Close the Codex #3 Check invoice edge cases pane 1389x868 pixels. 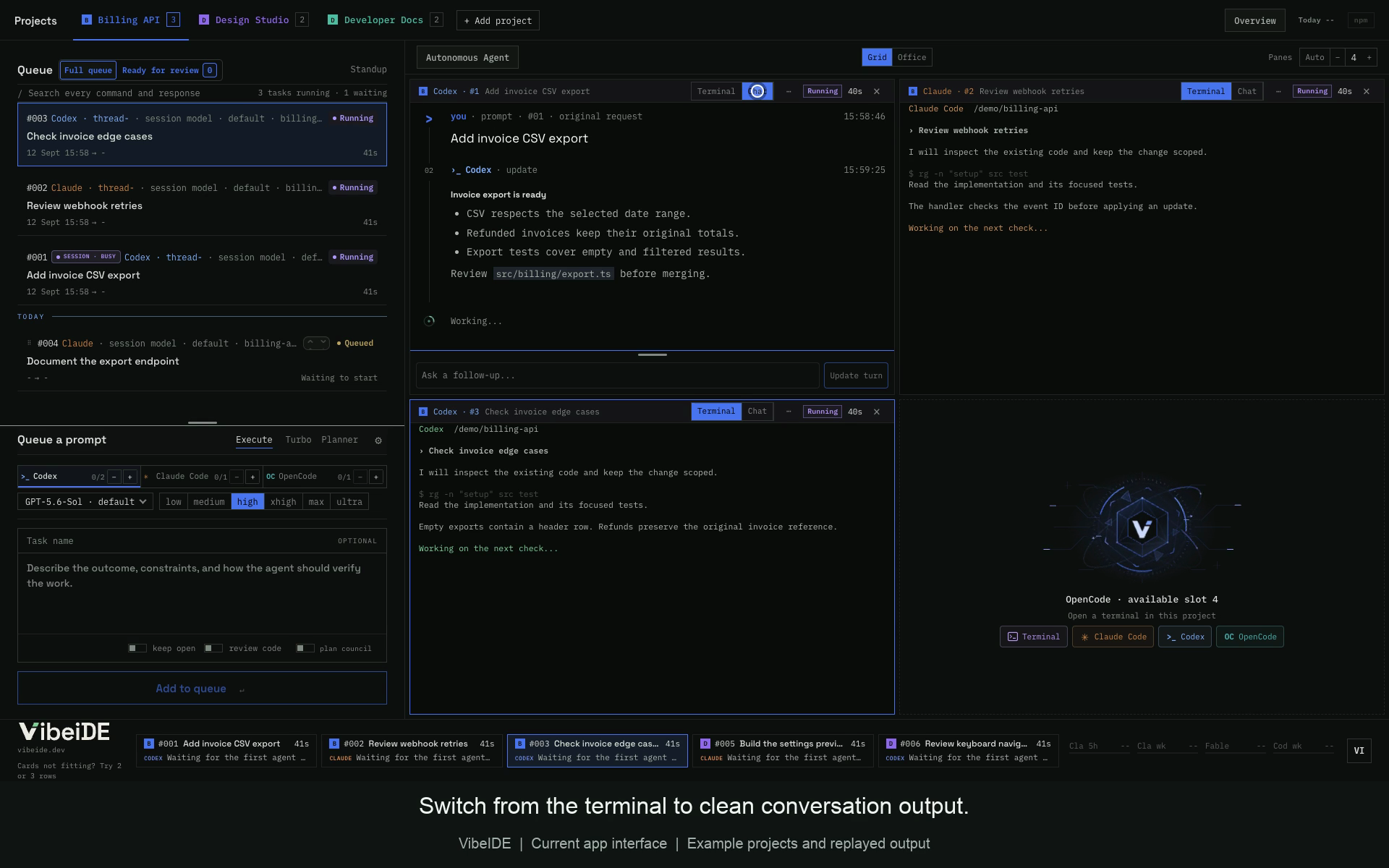click(877, 412)
